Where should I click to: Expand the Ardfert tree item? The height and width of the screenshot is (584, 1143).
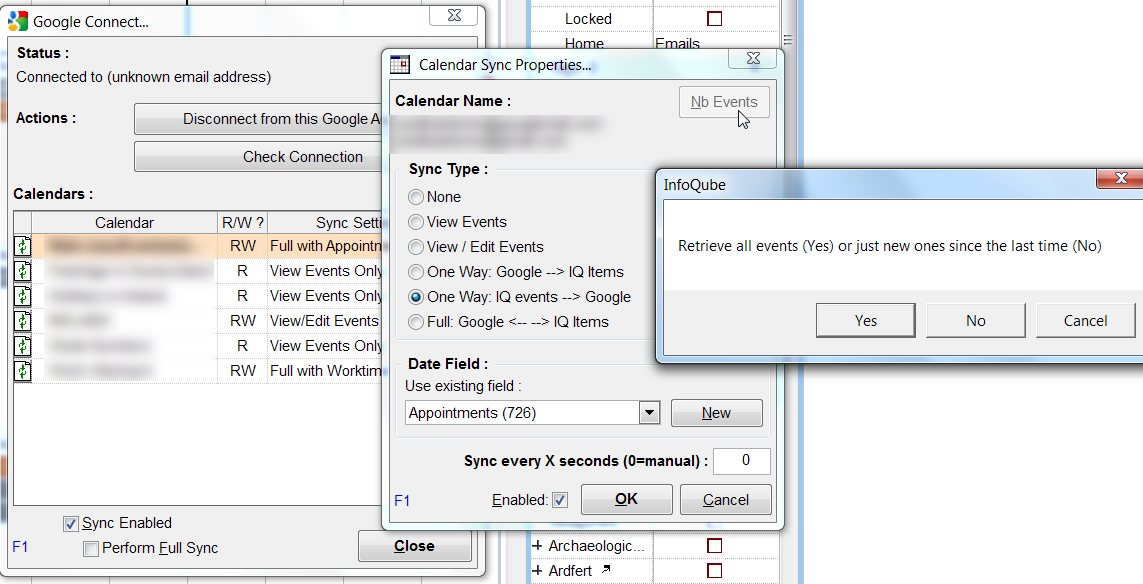tap(537, 570)
